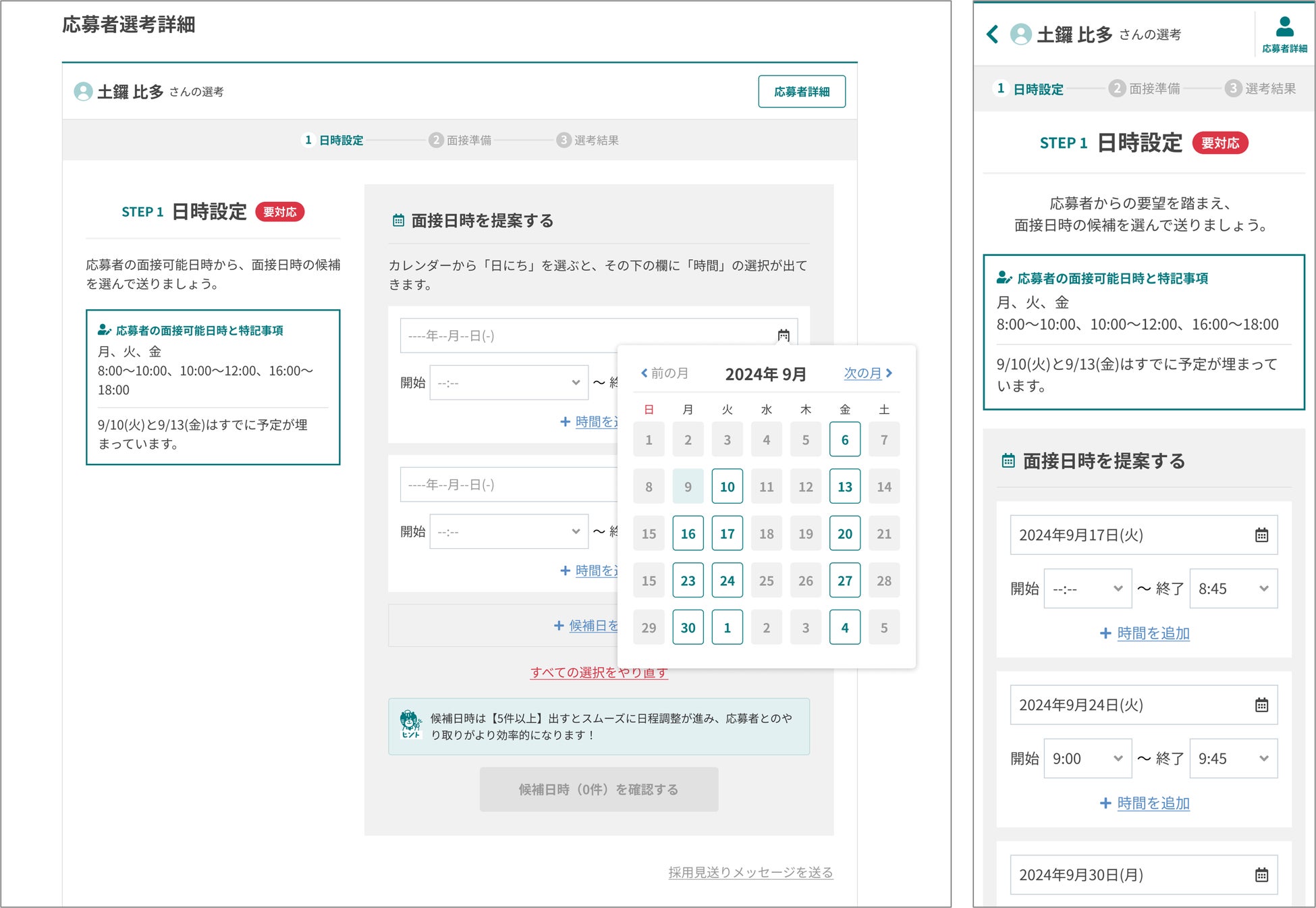Viewport: 1316px width, 908px height.
Task: Click 次の月 link in calendar
Action: pyautogui.click(x=868, y=373)
